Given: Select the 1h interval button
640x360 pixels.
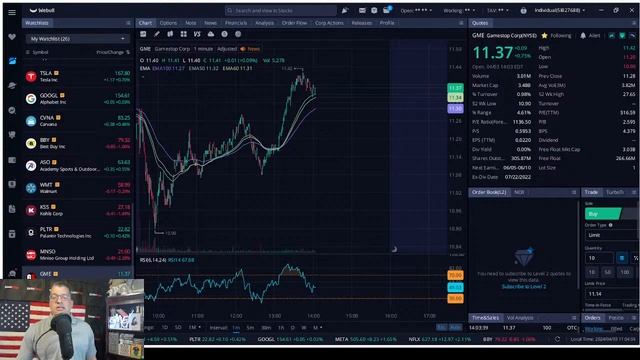Looking at the screenshot, I should click(x=281, y=327).
